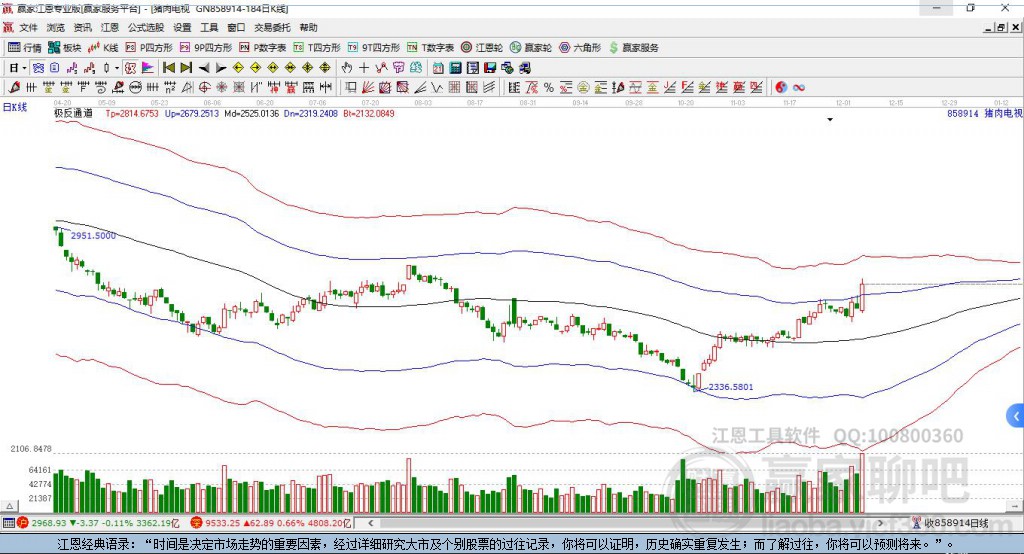Open the P数字表 tool

tap(263, 48)
